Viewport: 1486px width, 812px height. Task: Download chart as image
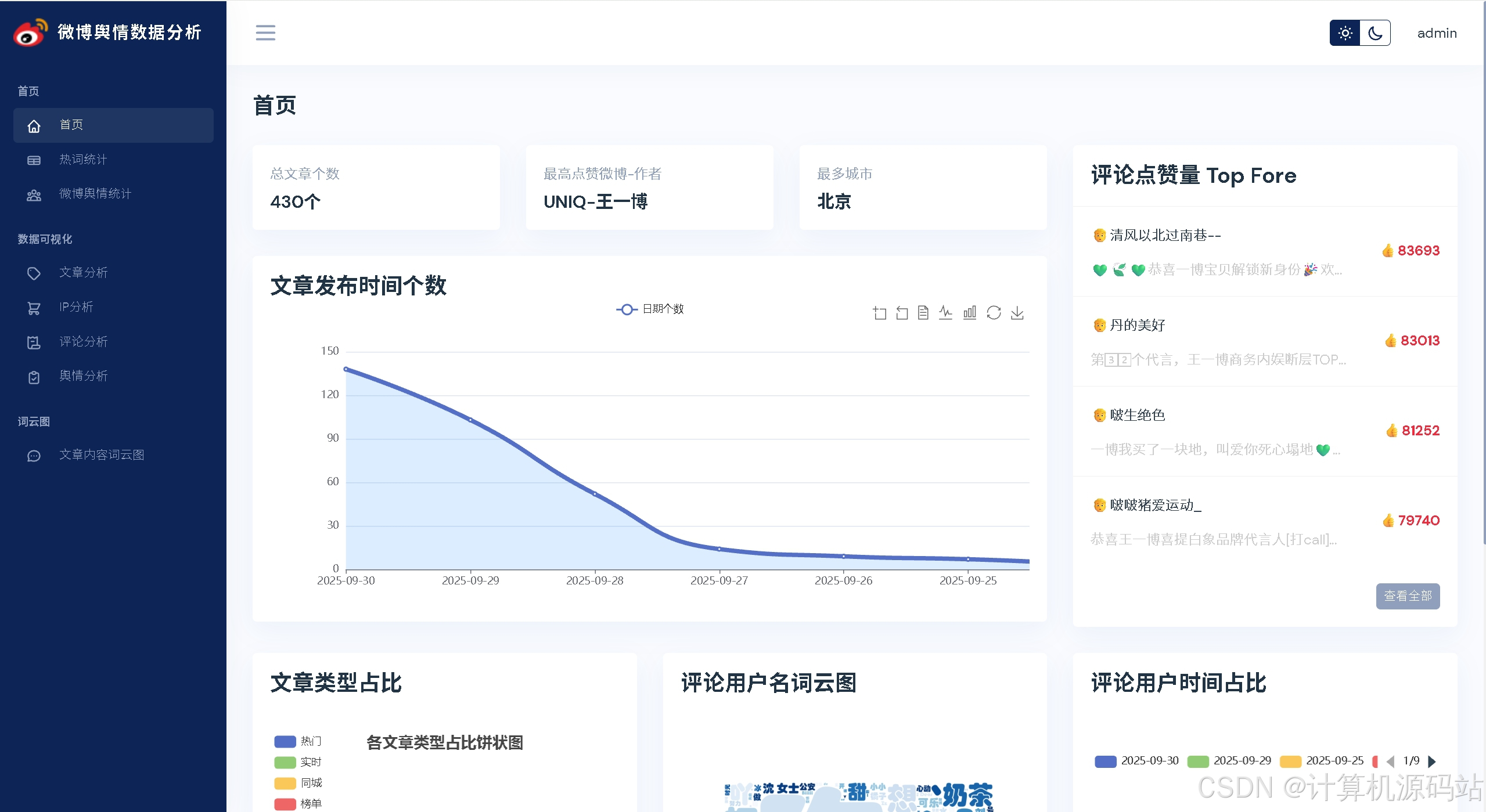point(1017,313)
